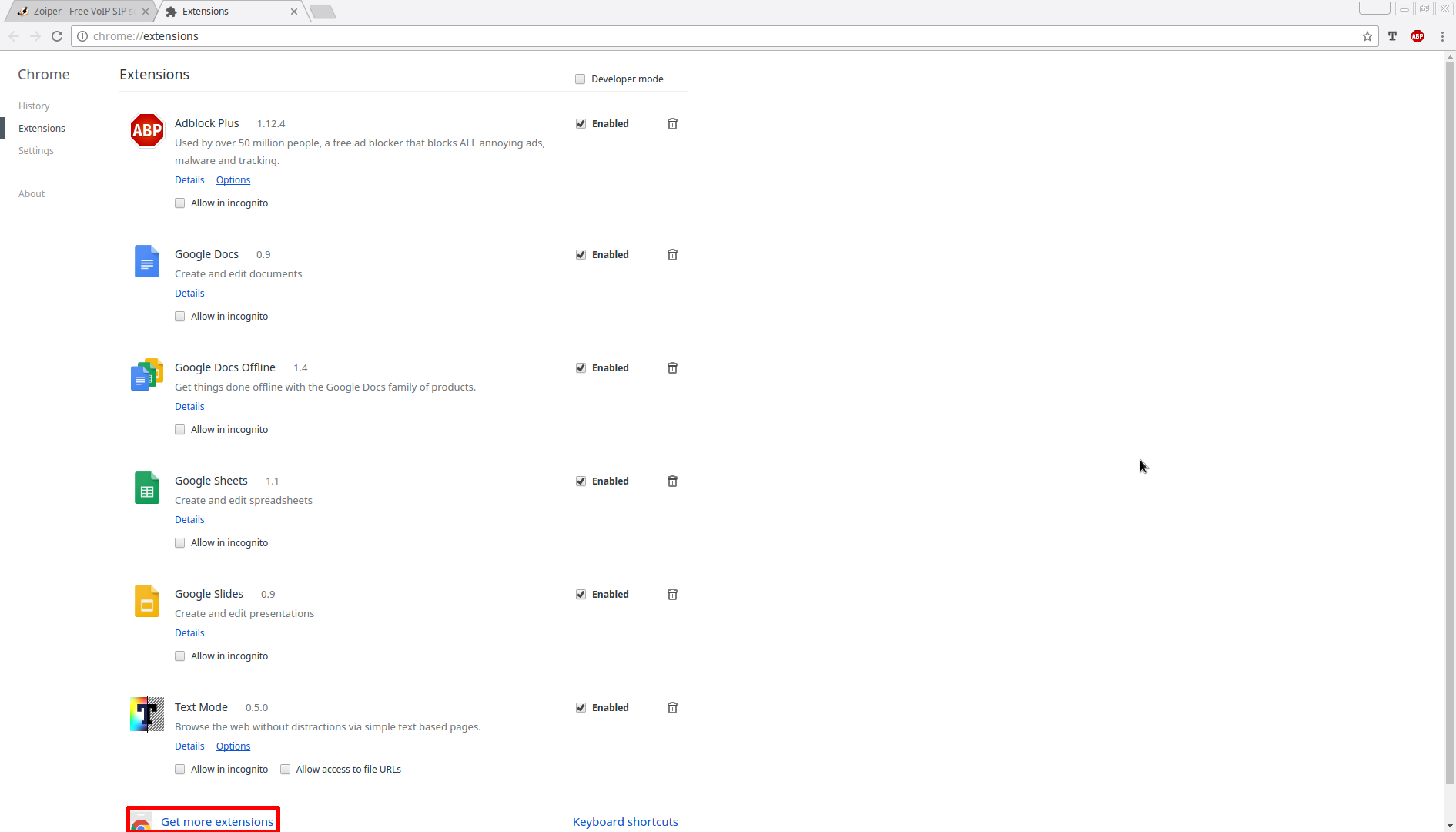1456x832 pixels.
Task: Remove Google Sheets with trash icon
Action: click(672, 481)
